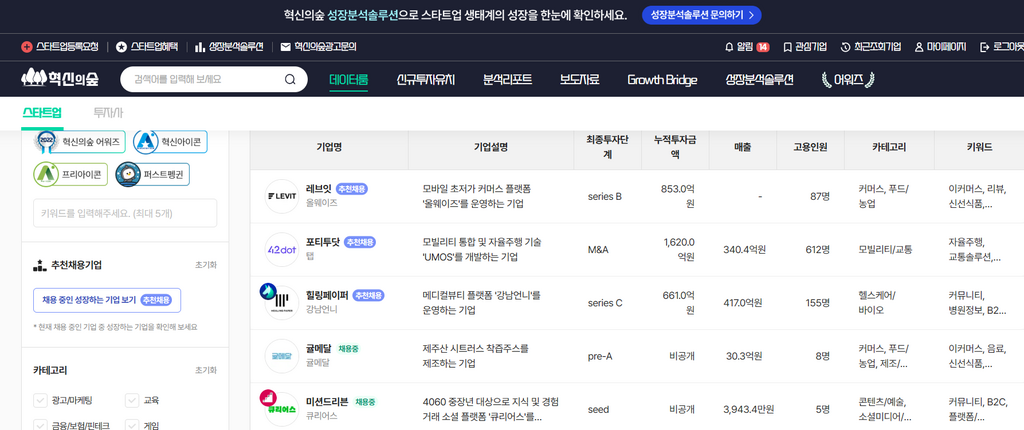This screenshot has height=430, width=1024.
Task: Check the 교육 category
Action: click(132, 400)
